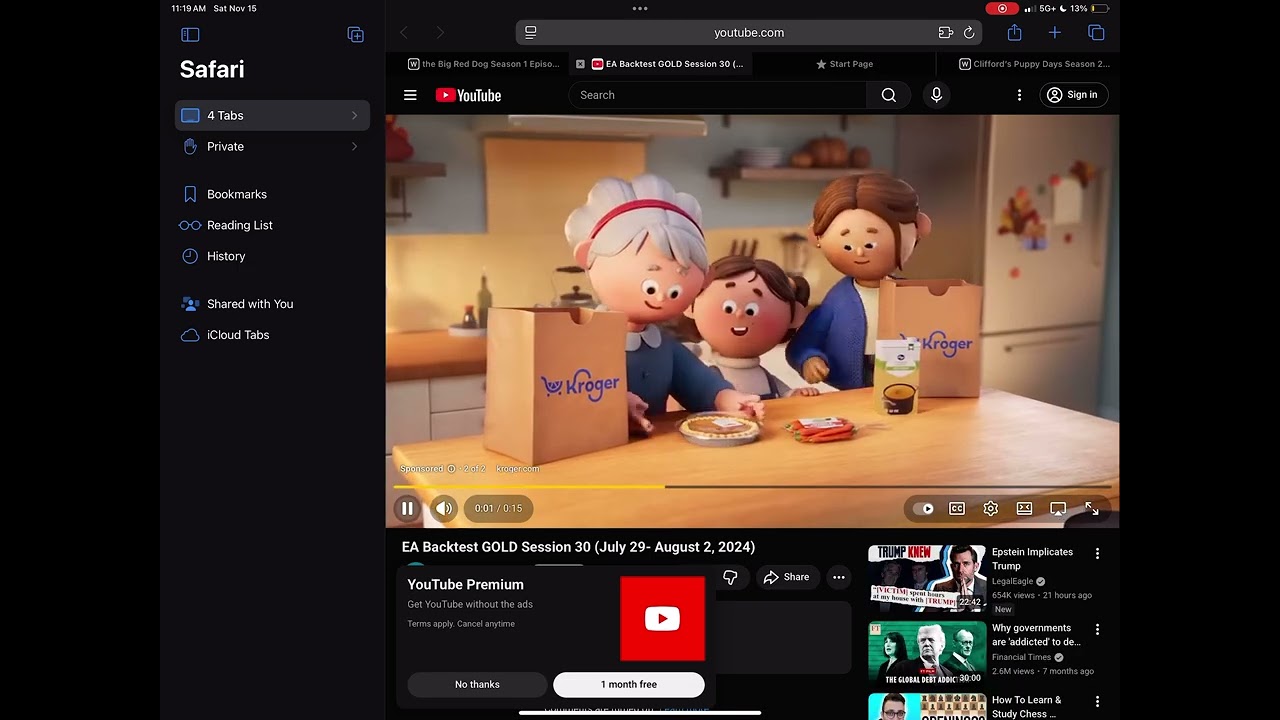
Task: Click the Safari forward navigation arrow
Action: click(440, 33)
